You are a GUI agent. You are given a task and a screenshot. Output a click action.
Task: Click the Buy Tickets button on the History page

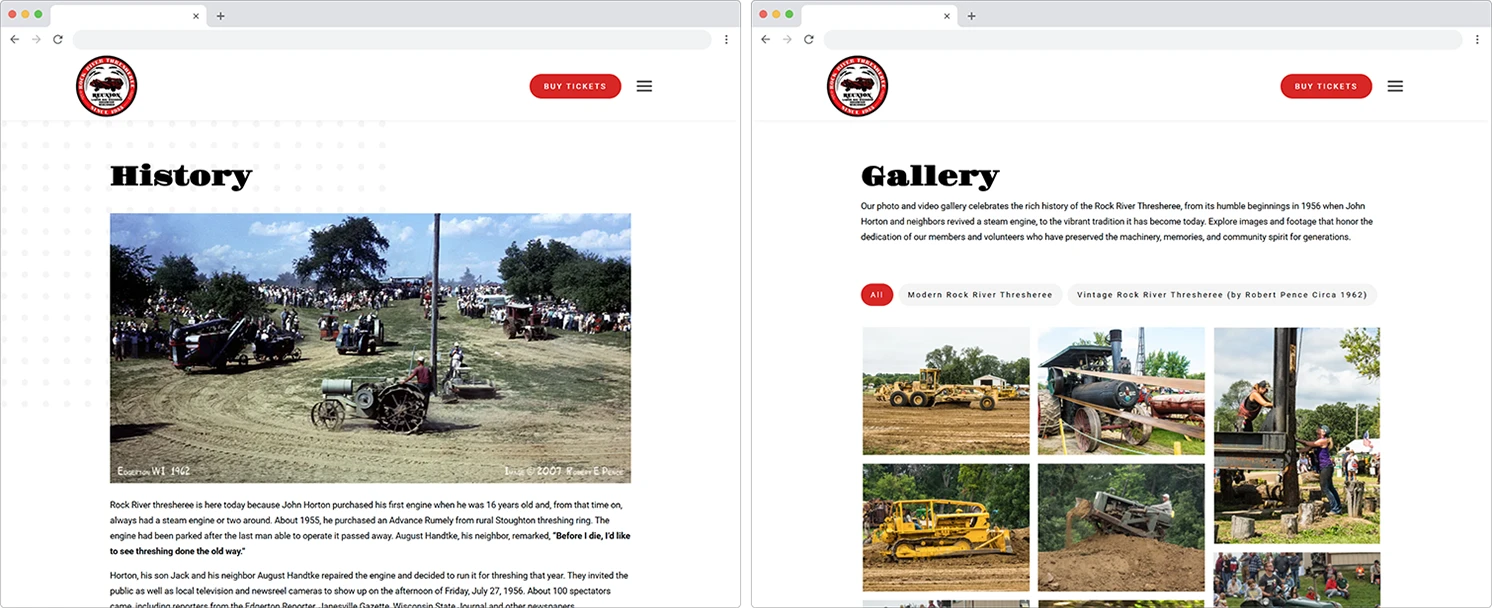[575, 86]
